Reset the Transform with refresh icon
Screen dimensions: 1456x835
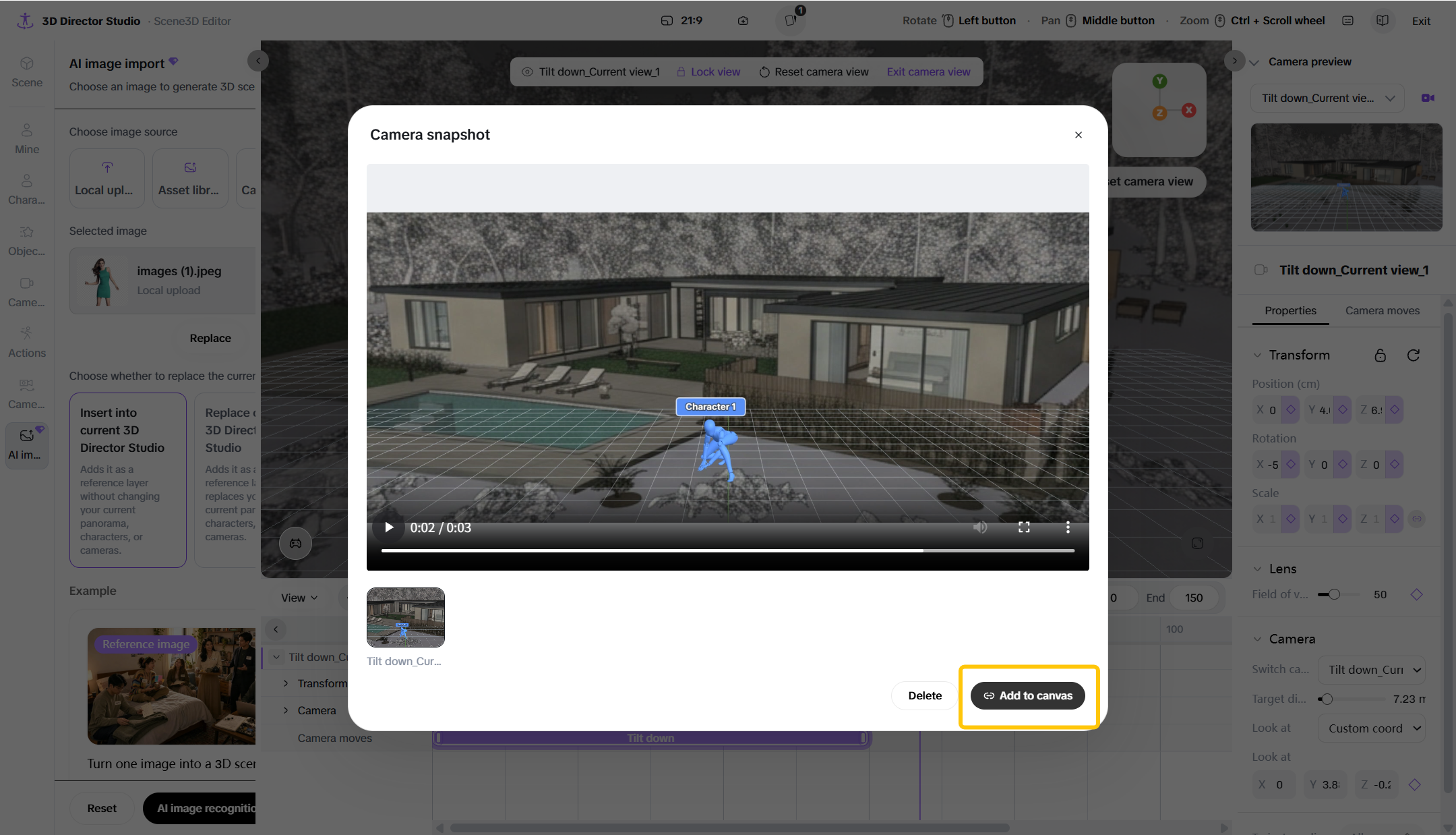point(1414,355)
